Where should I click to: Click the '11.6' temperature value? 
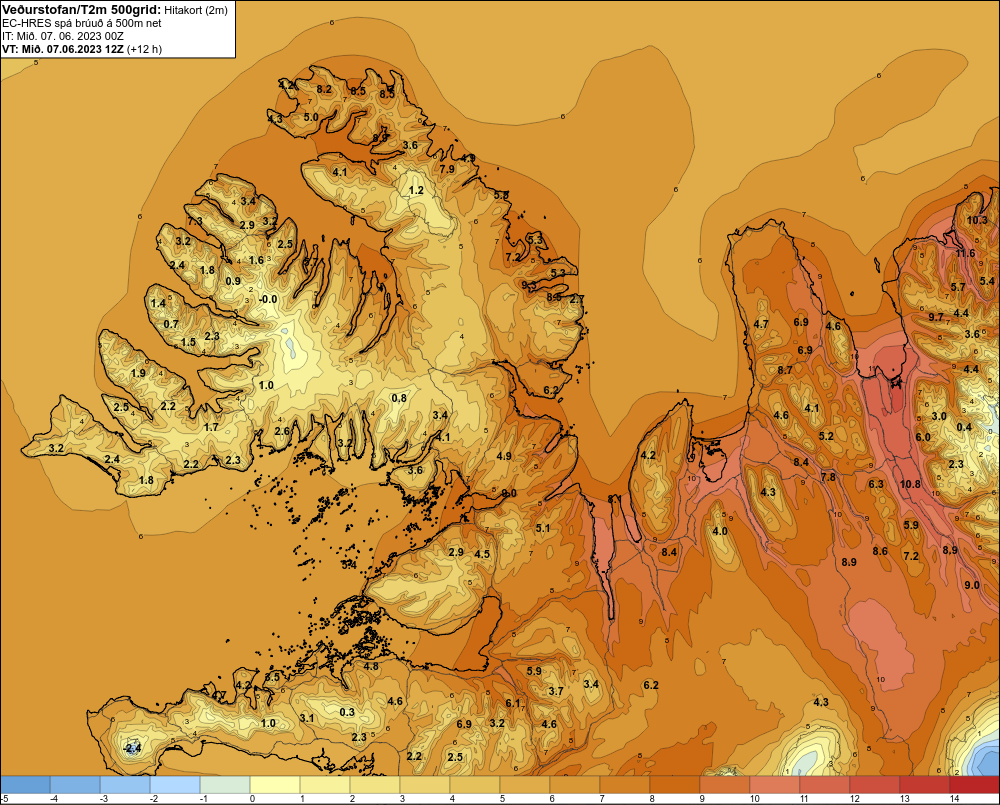[x=965, y=253]
